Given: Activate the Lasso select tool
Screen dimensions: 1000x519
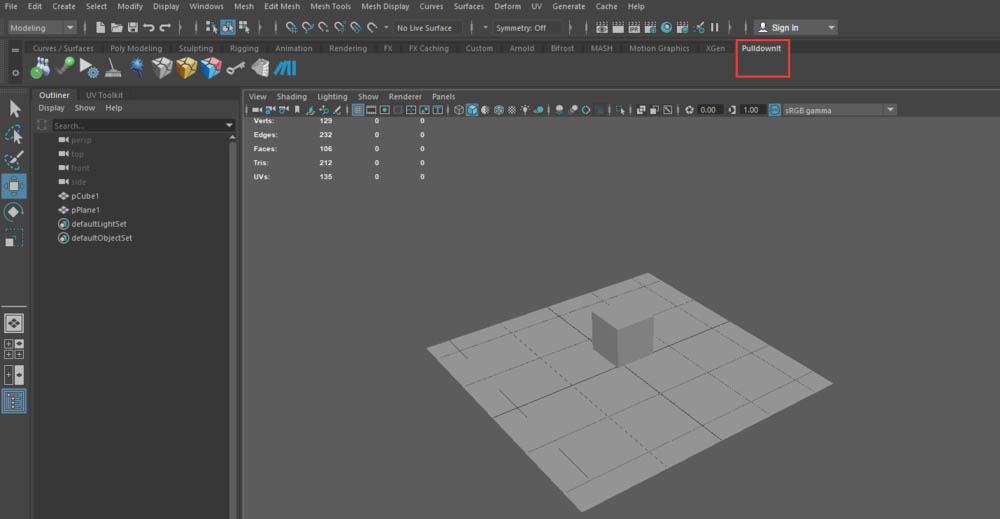Looking at the screenshot, I should pyautogui.click(x=14, y=134).
